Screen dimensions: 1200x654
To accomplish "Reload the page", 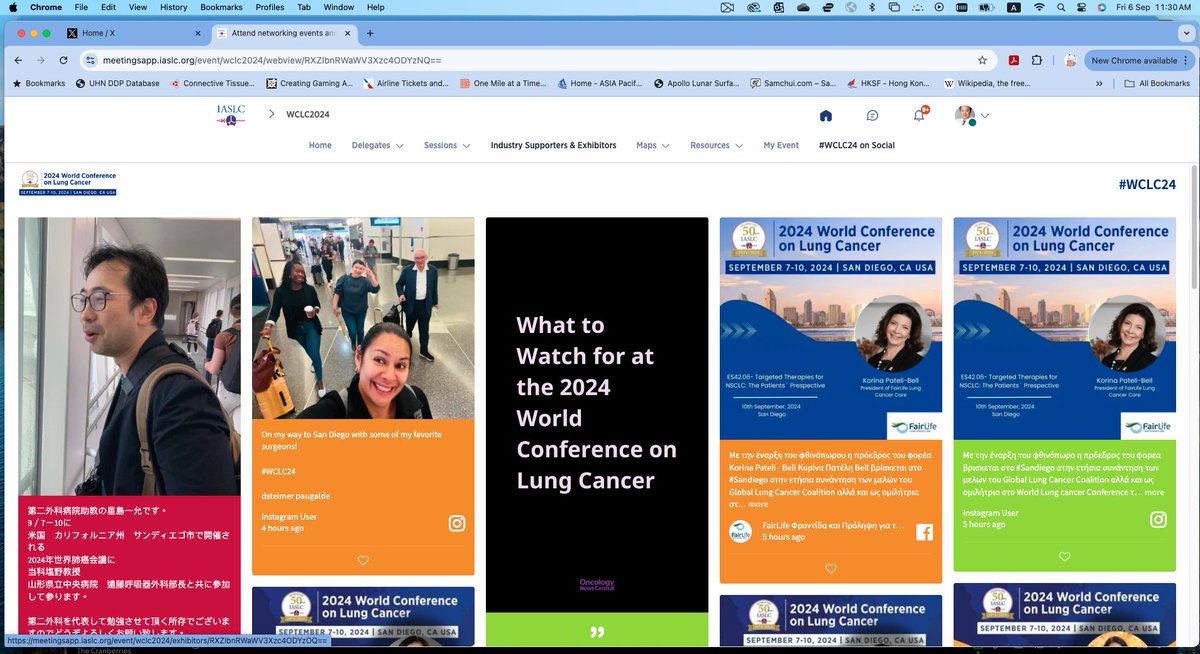I will pos(65,60).
